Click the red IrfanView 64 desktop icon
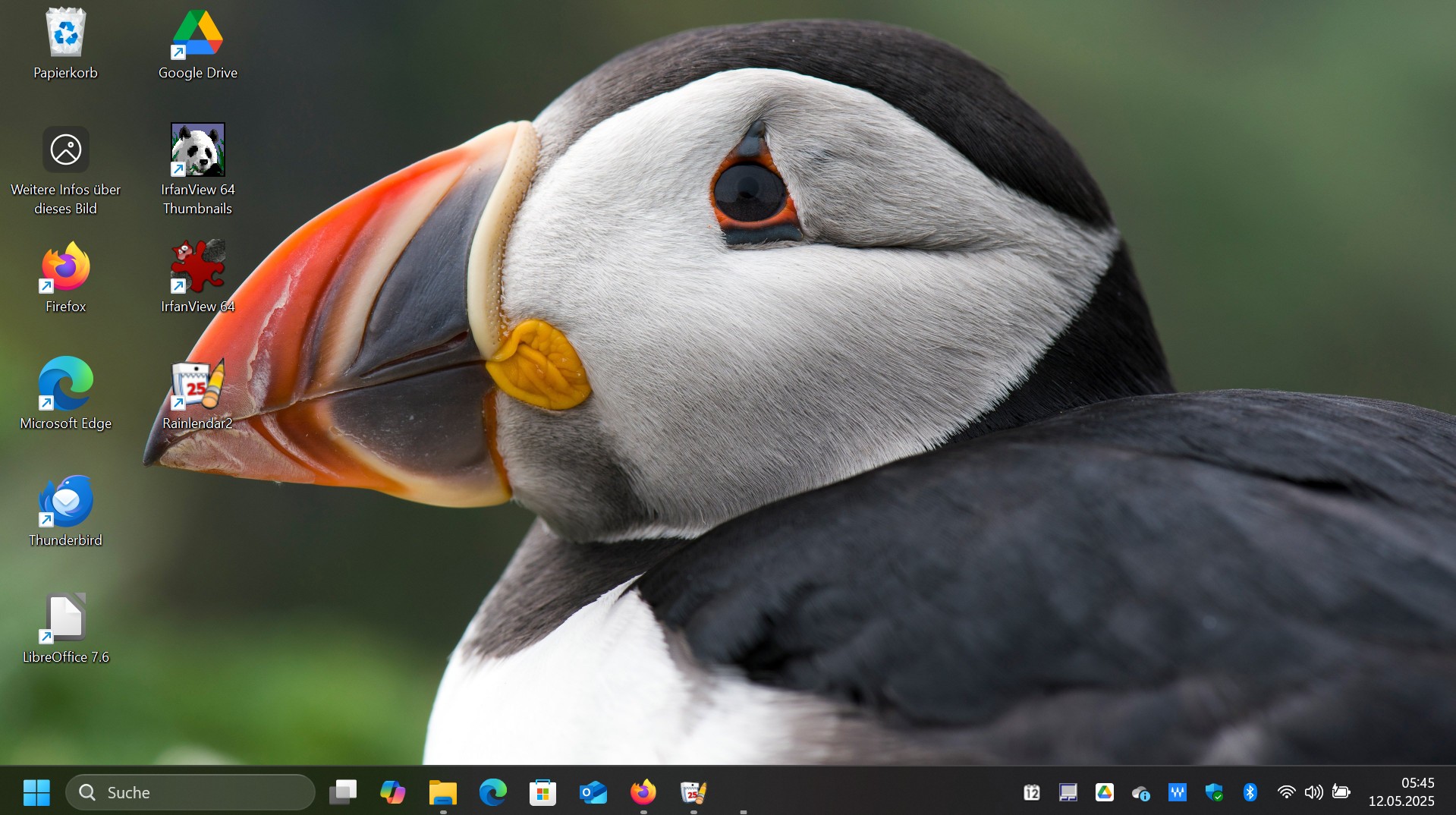Viewport: 1456px width, 815px height. coord(197,267)
